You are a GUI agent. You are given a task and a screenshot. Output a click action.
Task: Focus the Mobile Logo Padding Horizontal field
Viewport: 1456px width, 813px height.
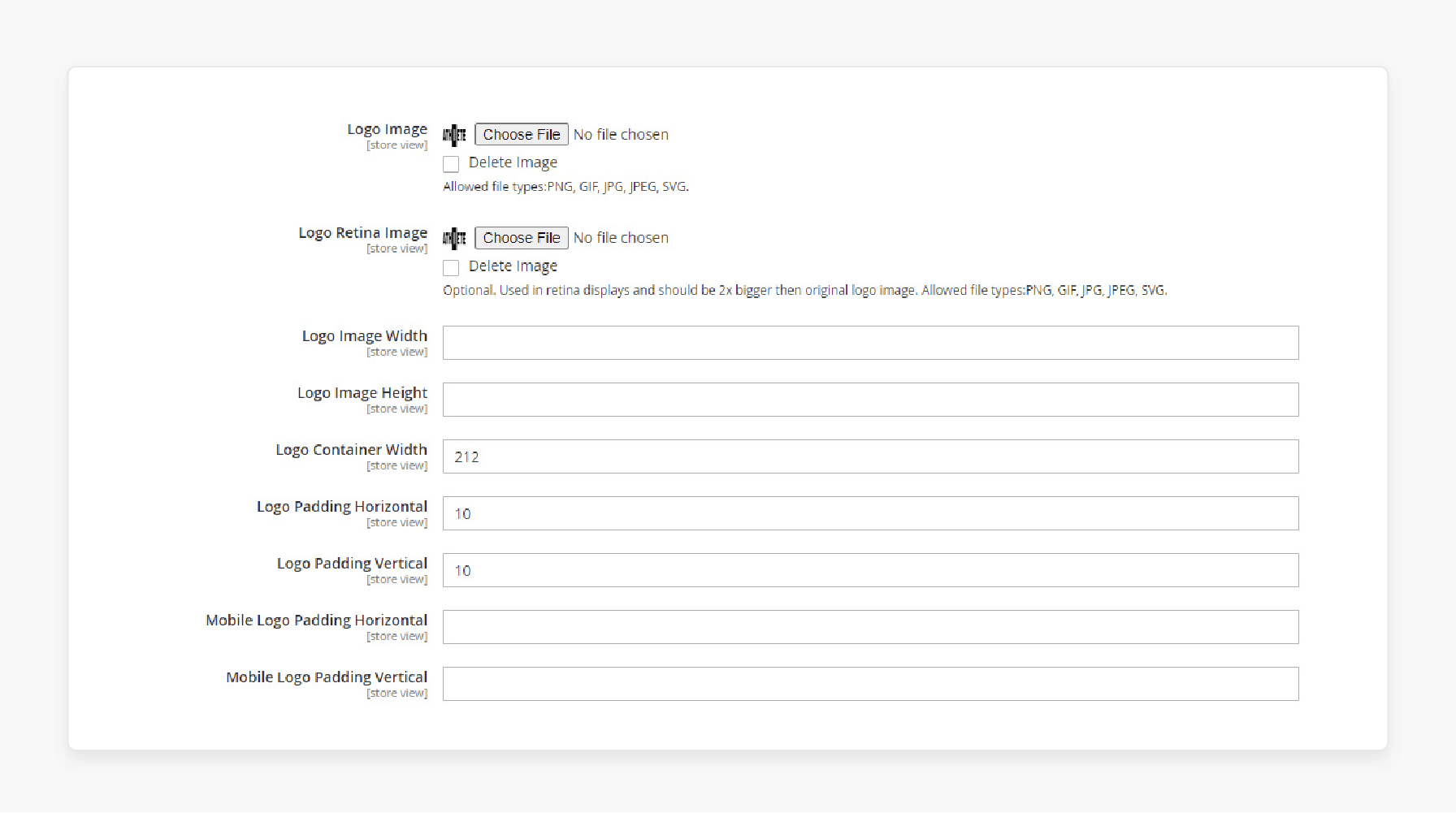tap(870, 627)
